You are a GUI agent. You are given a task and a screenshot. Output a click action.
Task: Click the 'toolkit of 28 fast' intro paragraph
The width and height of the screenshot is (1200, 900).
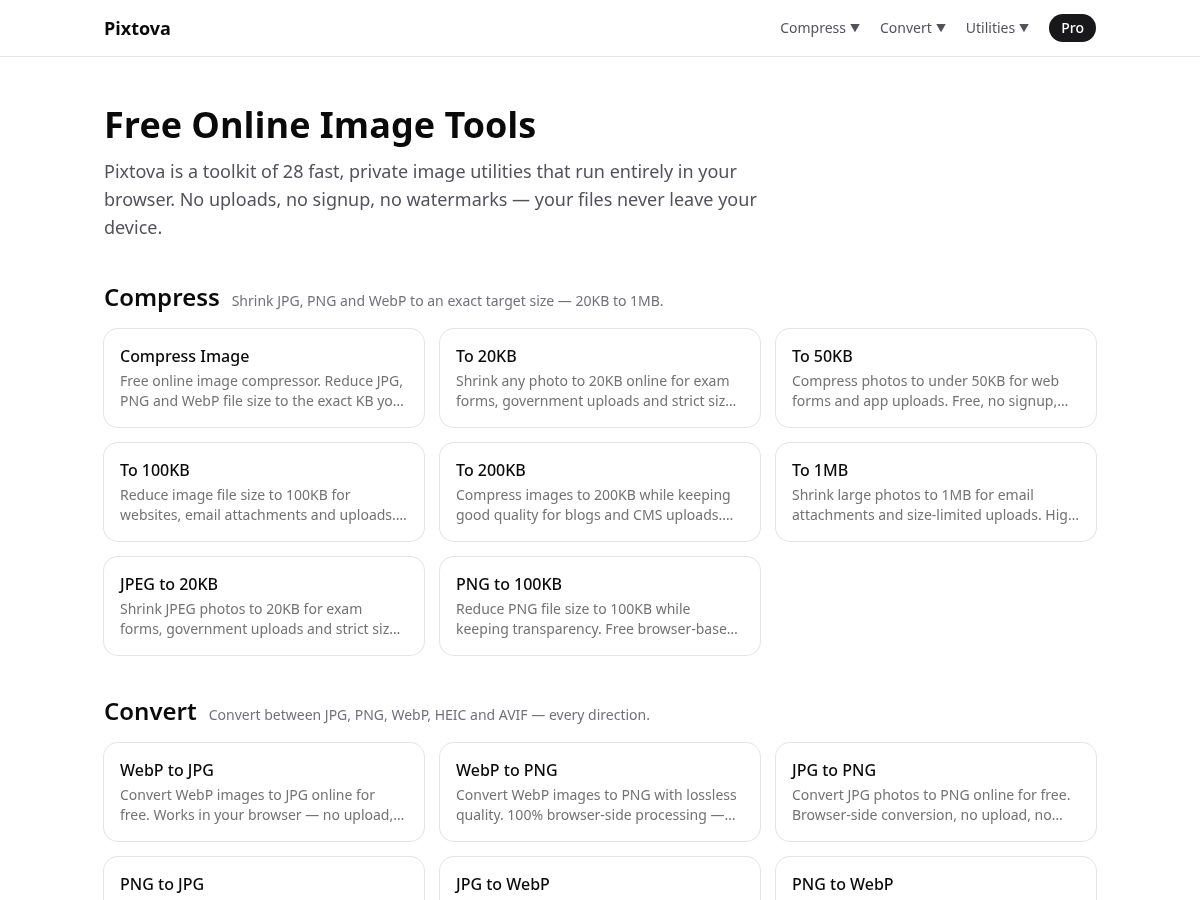click(x=430, y=199)
